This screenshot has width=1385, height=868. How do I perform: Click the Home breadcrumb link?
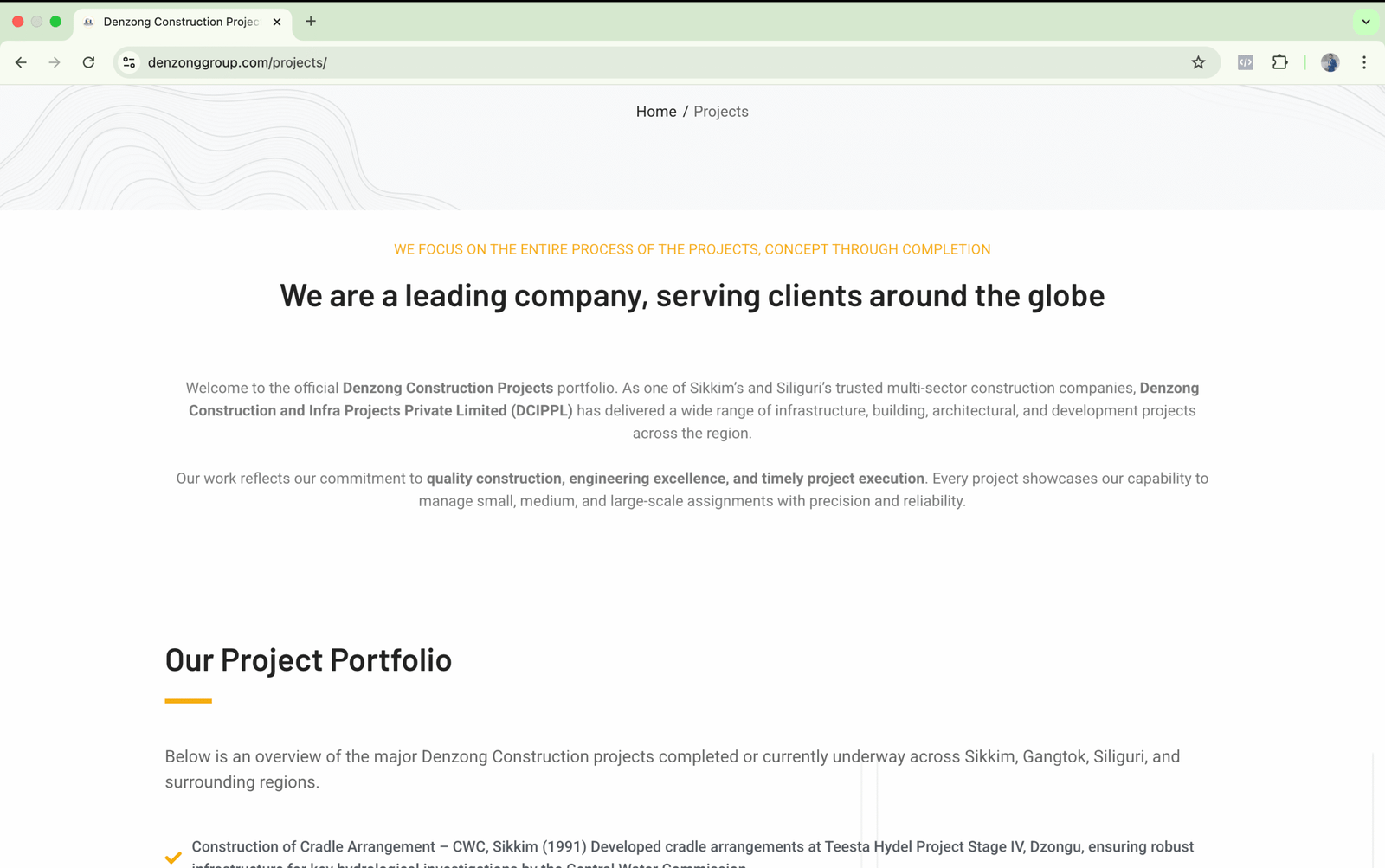click(x=655, y=112)
